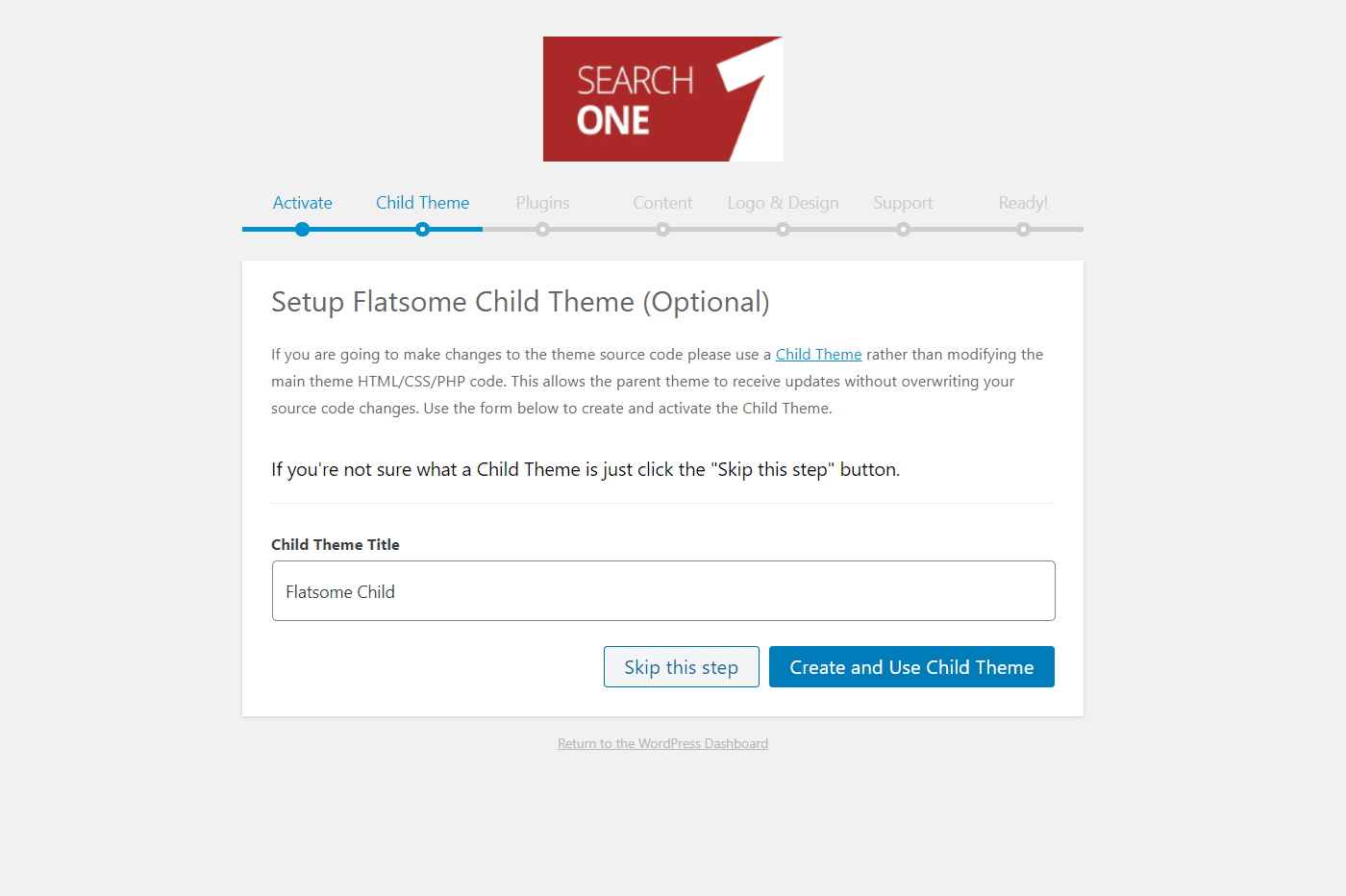Click the Support progress dot
This screenshot has width=1346, height=896.
[x=903, y=229]
